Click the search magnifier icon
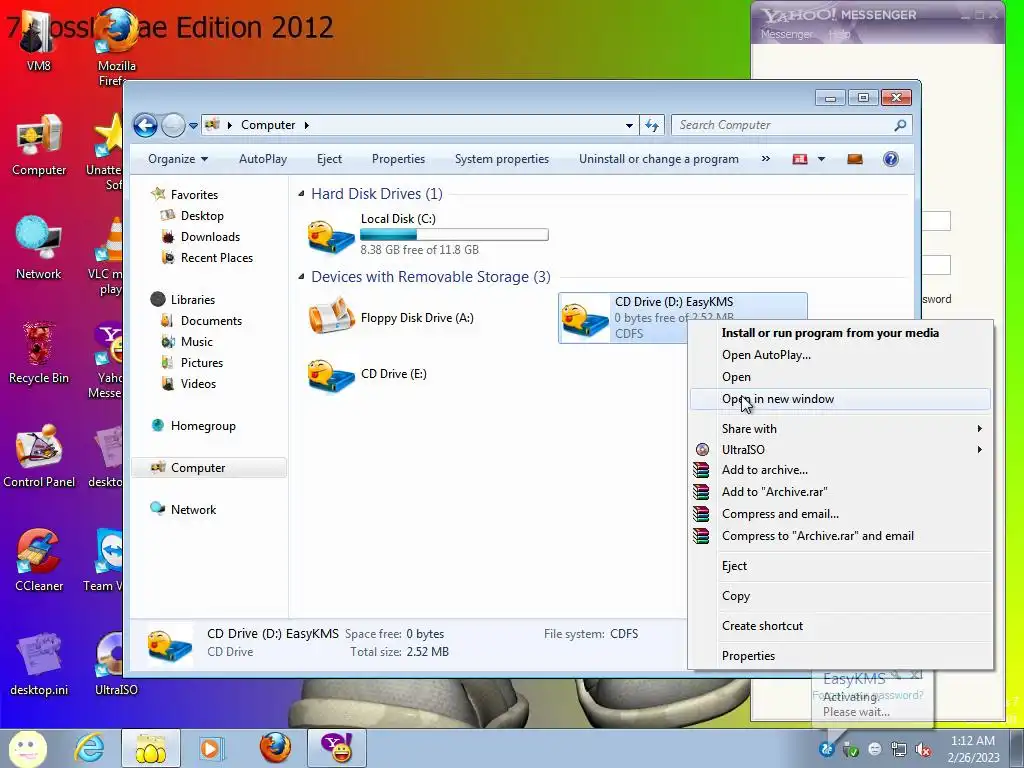Viewport: 1024px width, 768px height. pyautogui.click(x=900, y=125)
